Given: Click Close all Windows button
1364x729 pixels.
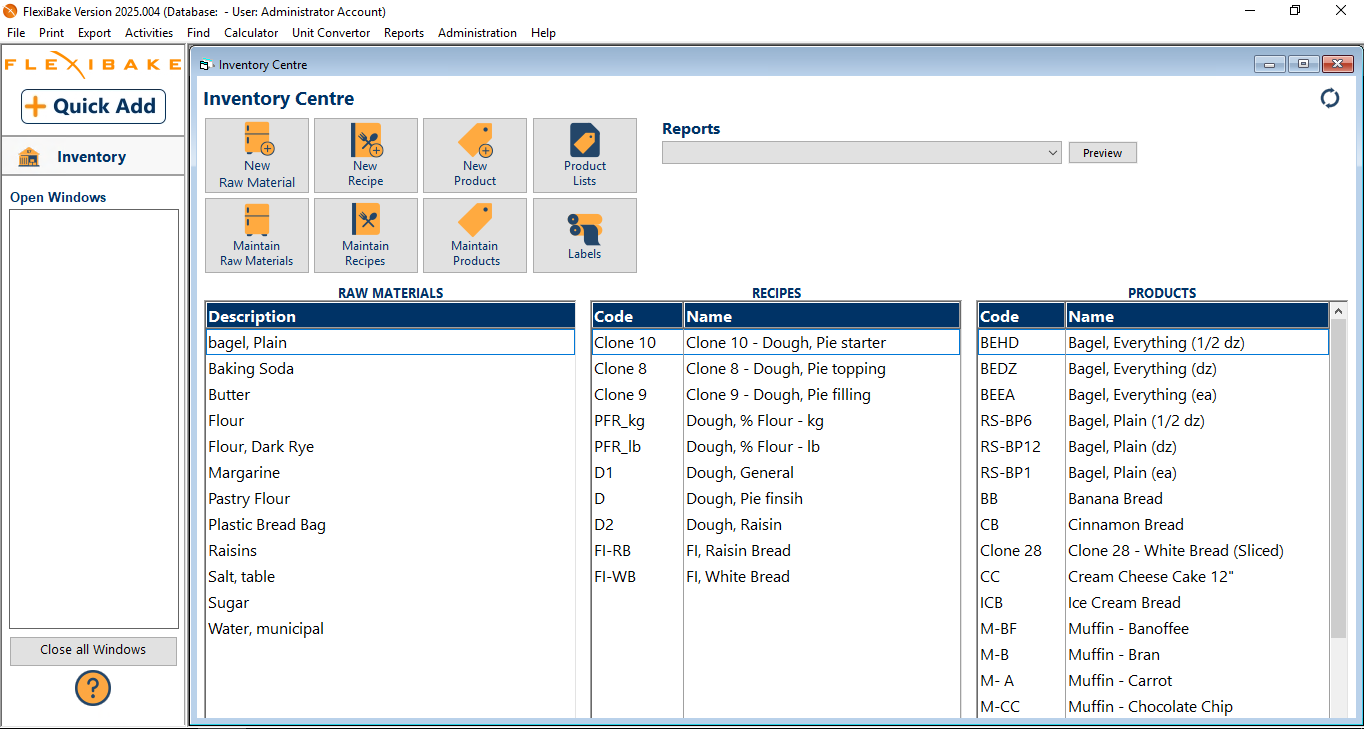Looking at the screenshot, I should tap(93, 650).
